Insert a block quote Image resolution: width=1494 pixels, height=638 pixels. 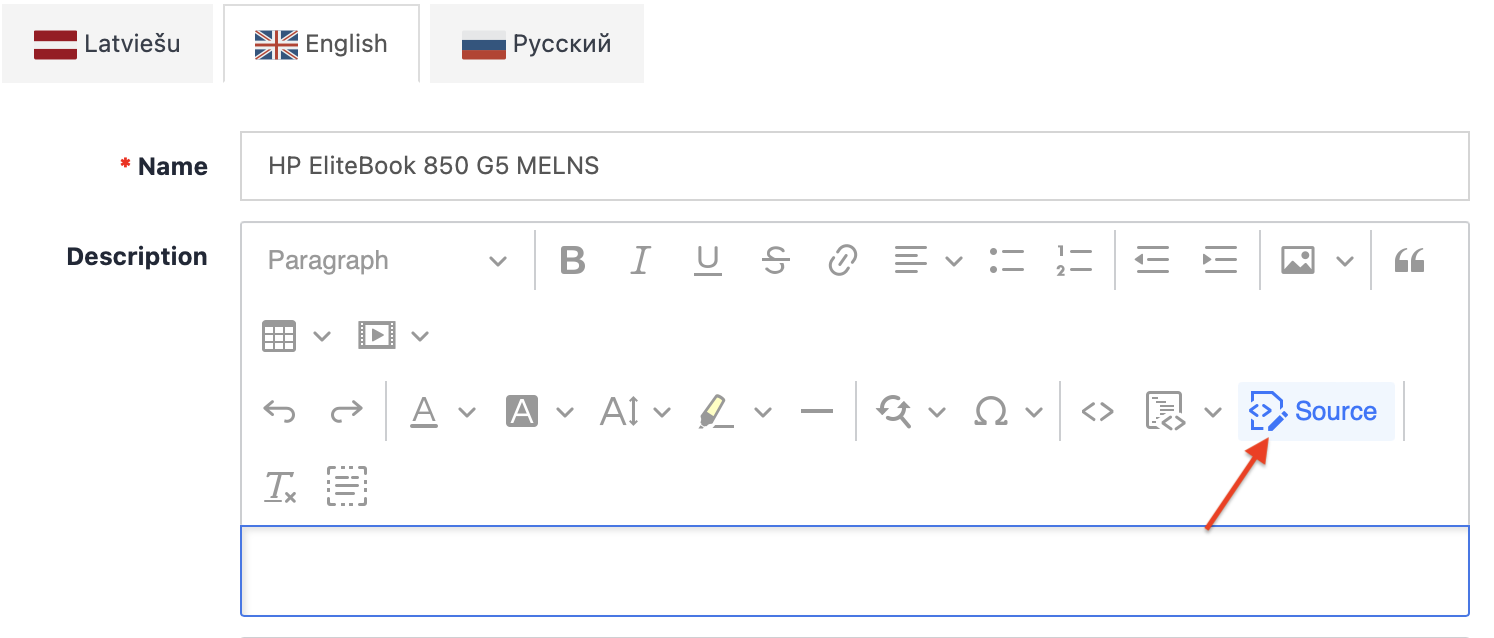pyautogui.click(x=1409, y=261)
